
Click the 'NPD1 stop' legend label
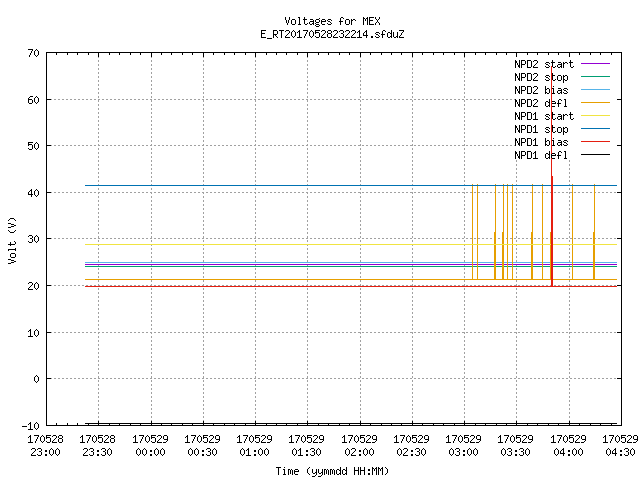point(541,129)
